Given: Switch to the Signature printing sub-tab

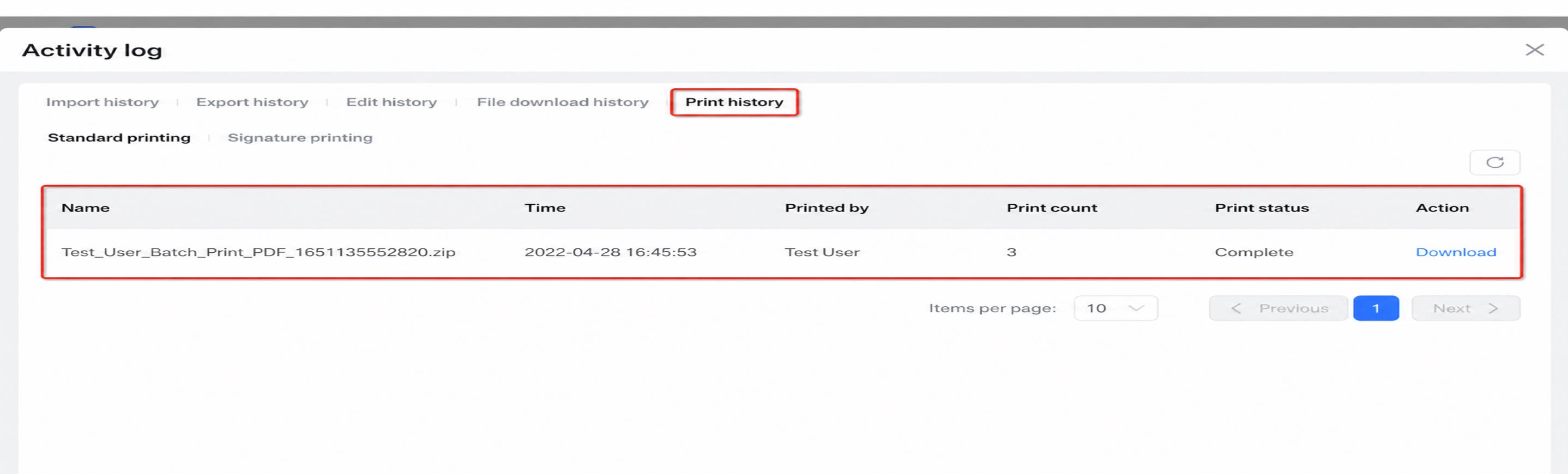Looking at the screenshot, I should 300,137.
